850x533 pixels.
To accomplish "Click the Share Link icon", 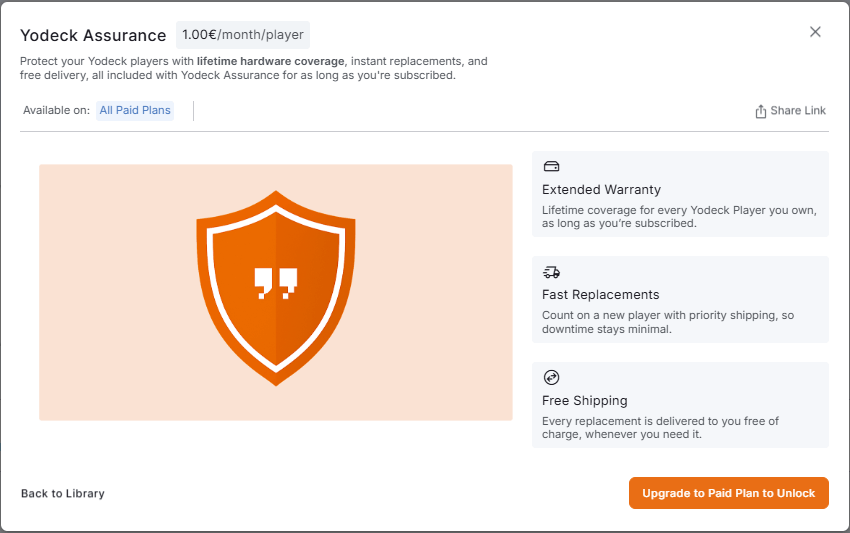I will (x=761, y=111).
